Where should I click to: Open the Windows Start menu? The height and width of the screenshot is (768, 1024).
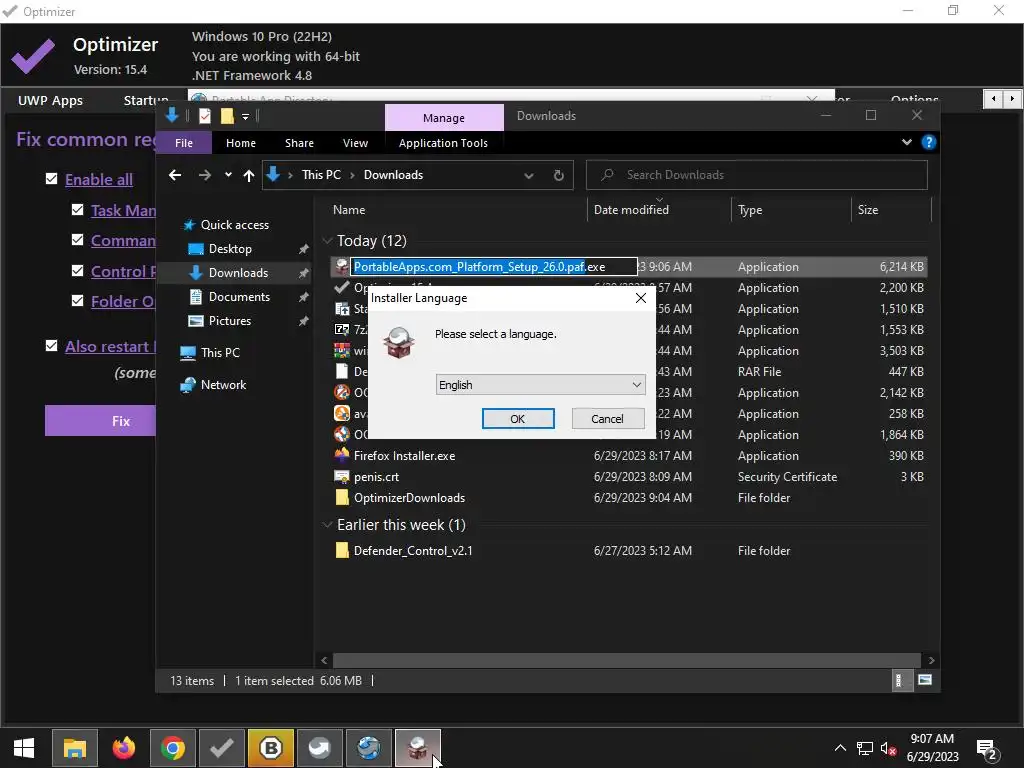(x=24, y=748)
